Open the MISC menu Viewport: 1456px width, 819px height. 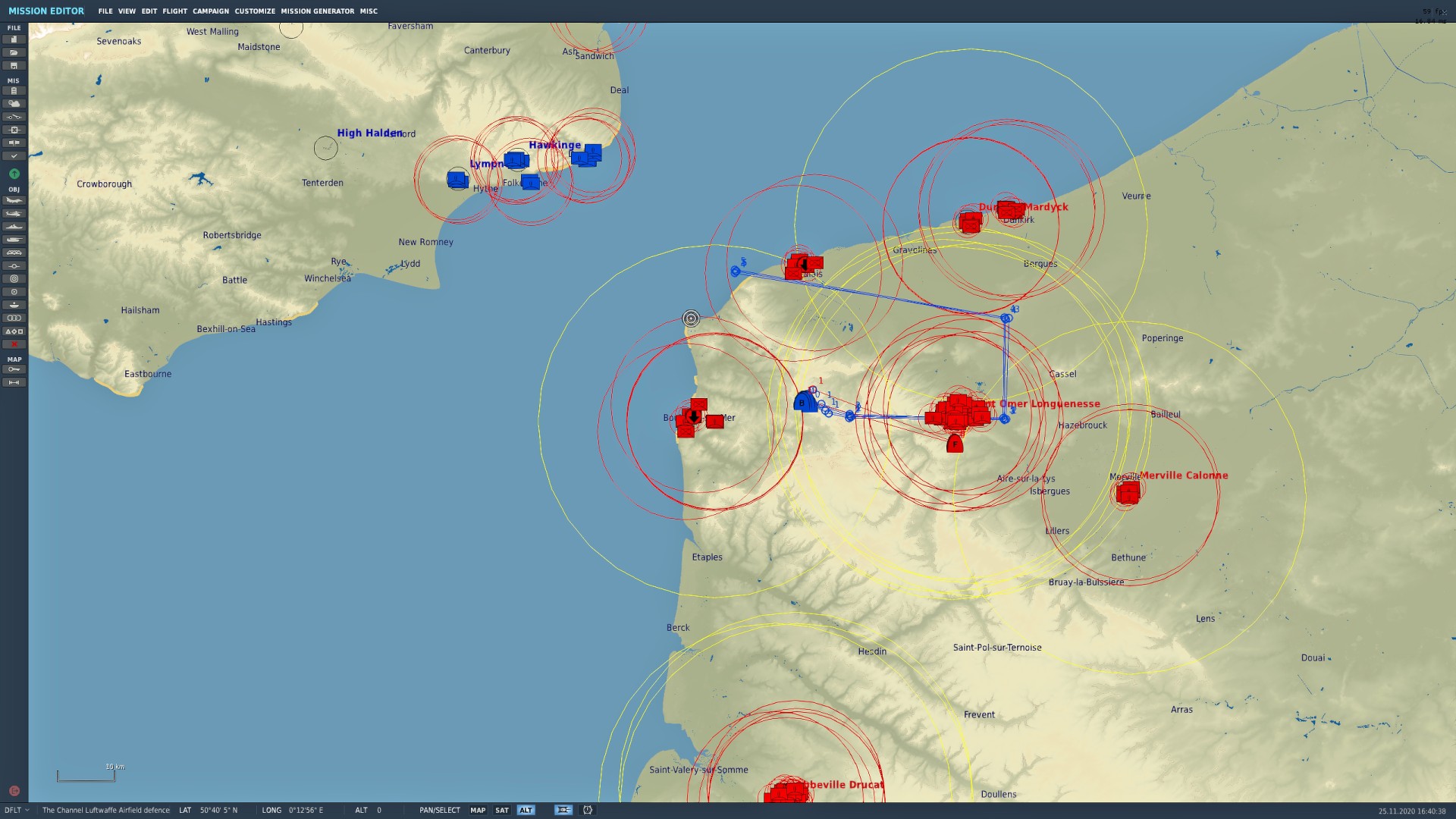[369, 11]
